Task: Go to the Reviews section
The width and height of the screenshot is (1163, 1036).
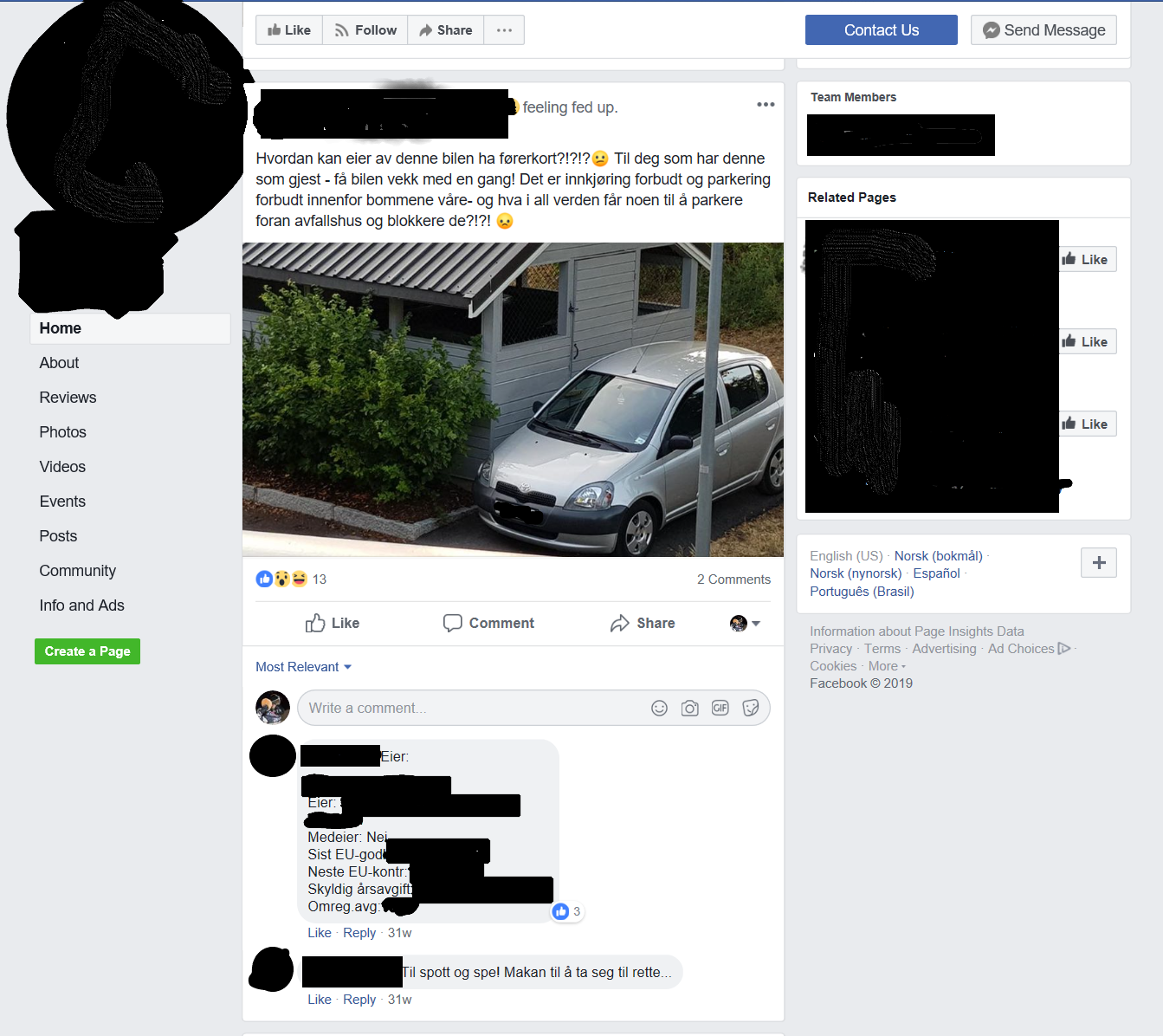Action: (x=68, y=398)
